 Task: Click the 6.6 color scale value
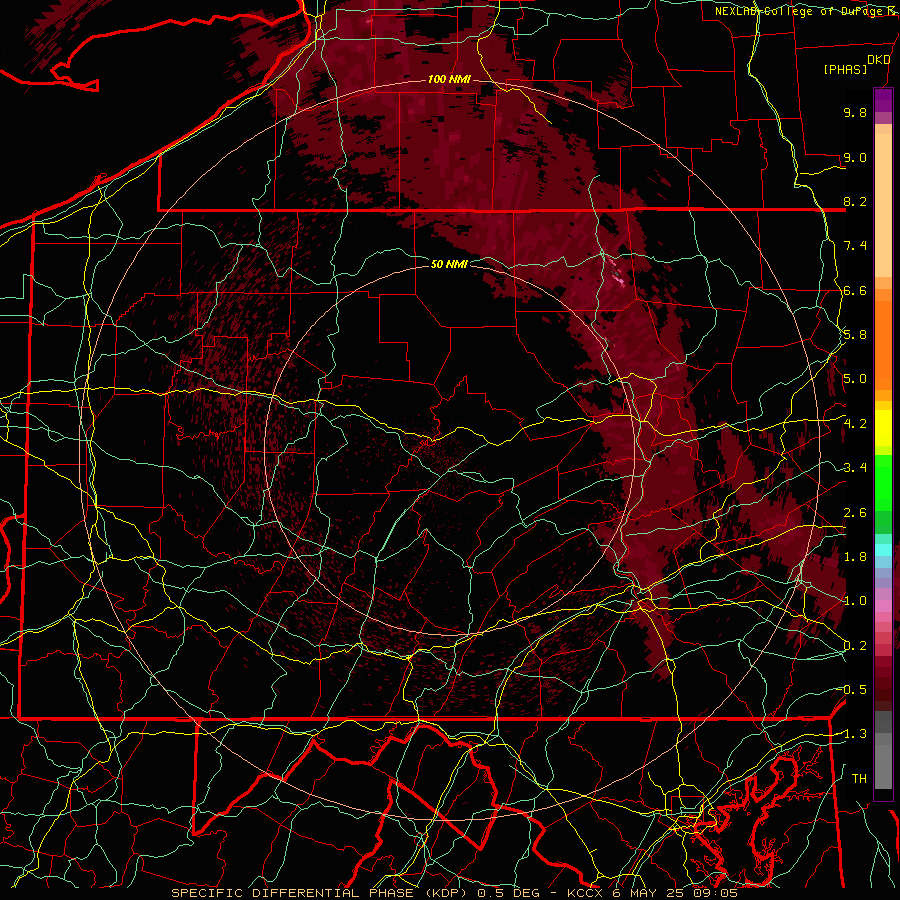click(x=855, y=290)
